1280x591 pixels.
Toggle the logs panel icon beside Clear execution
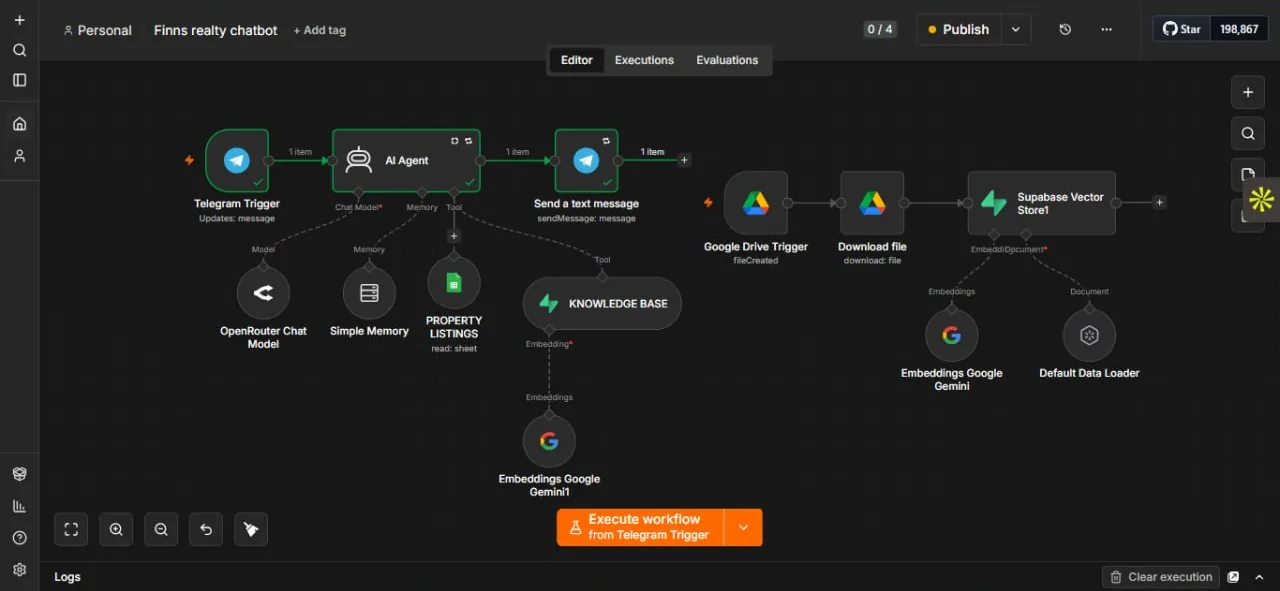point(1234,577)
